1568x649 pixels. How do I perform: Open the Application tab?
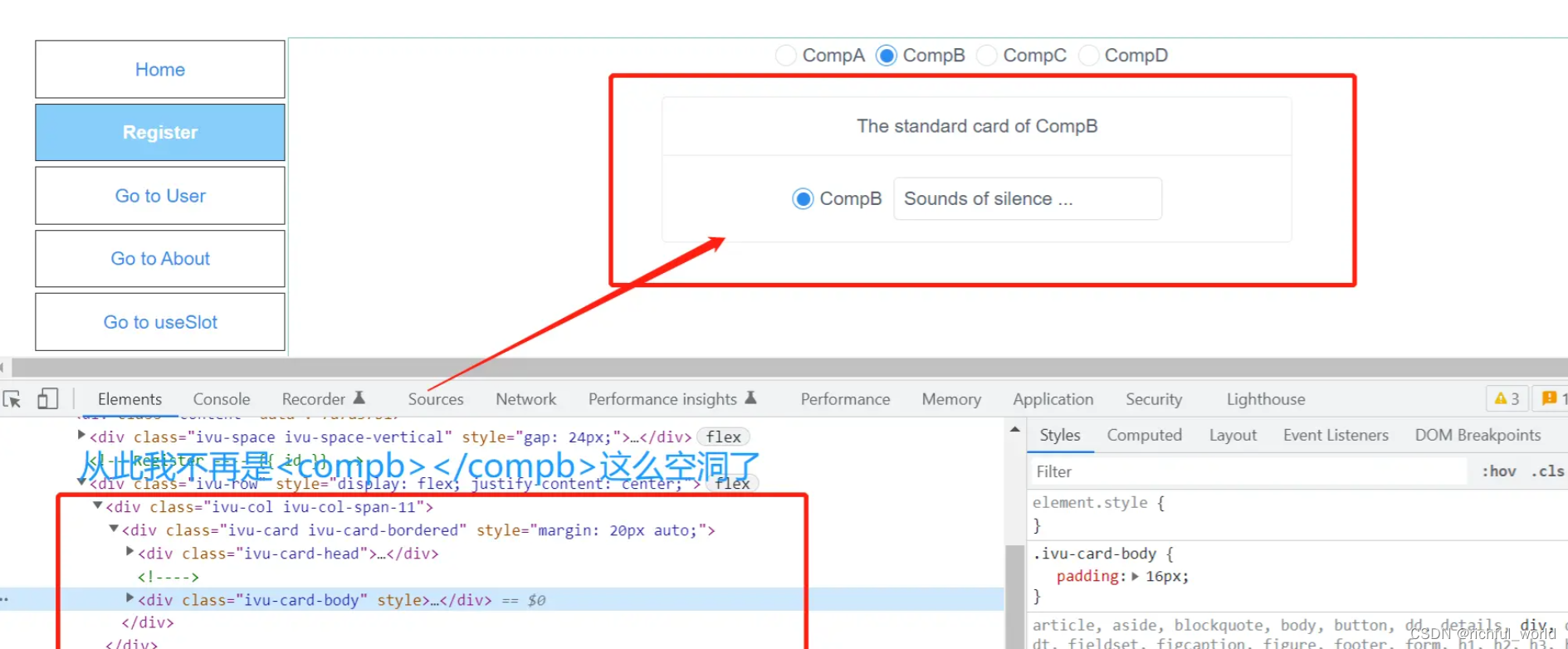click(1053, 399)
